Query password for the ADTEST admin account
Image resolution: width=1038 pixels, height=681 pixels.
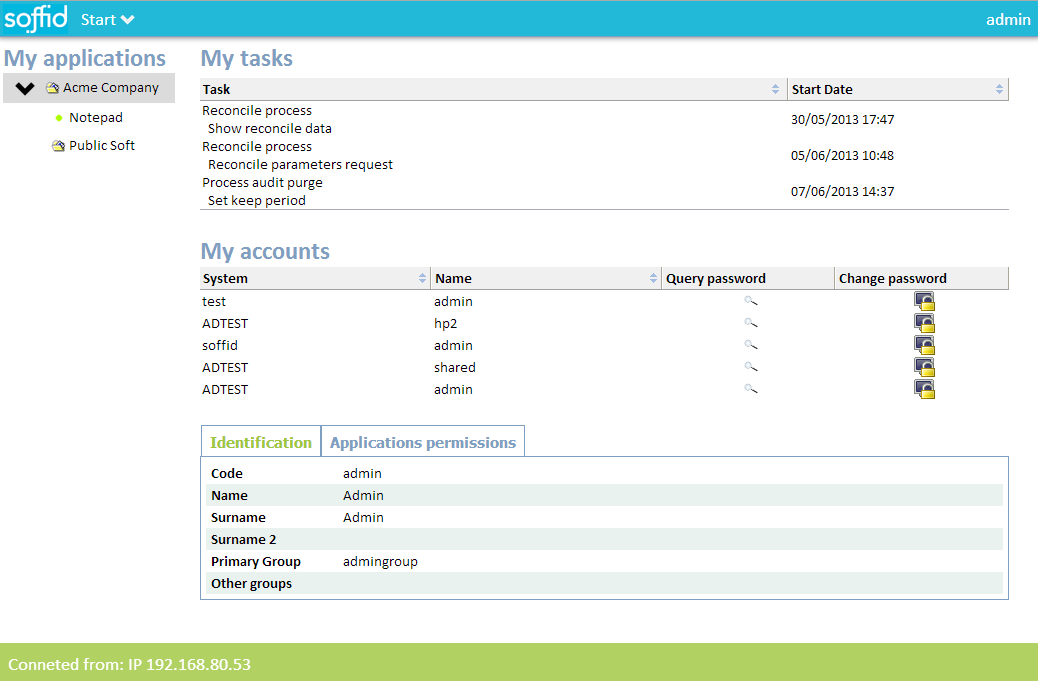[x=751, y=389]
